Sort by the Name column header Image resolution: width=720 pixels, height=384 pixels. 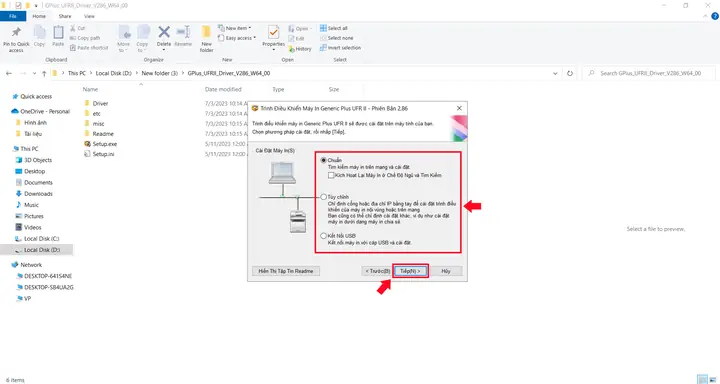pos(90,90)
